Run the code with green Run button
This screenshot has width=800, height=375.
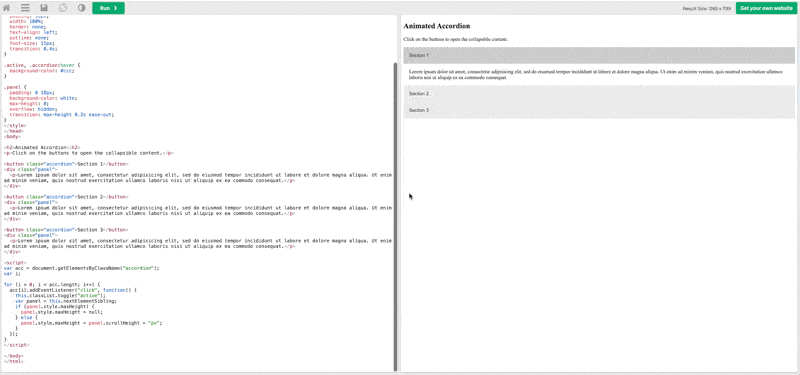(x=108, y=8)
